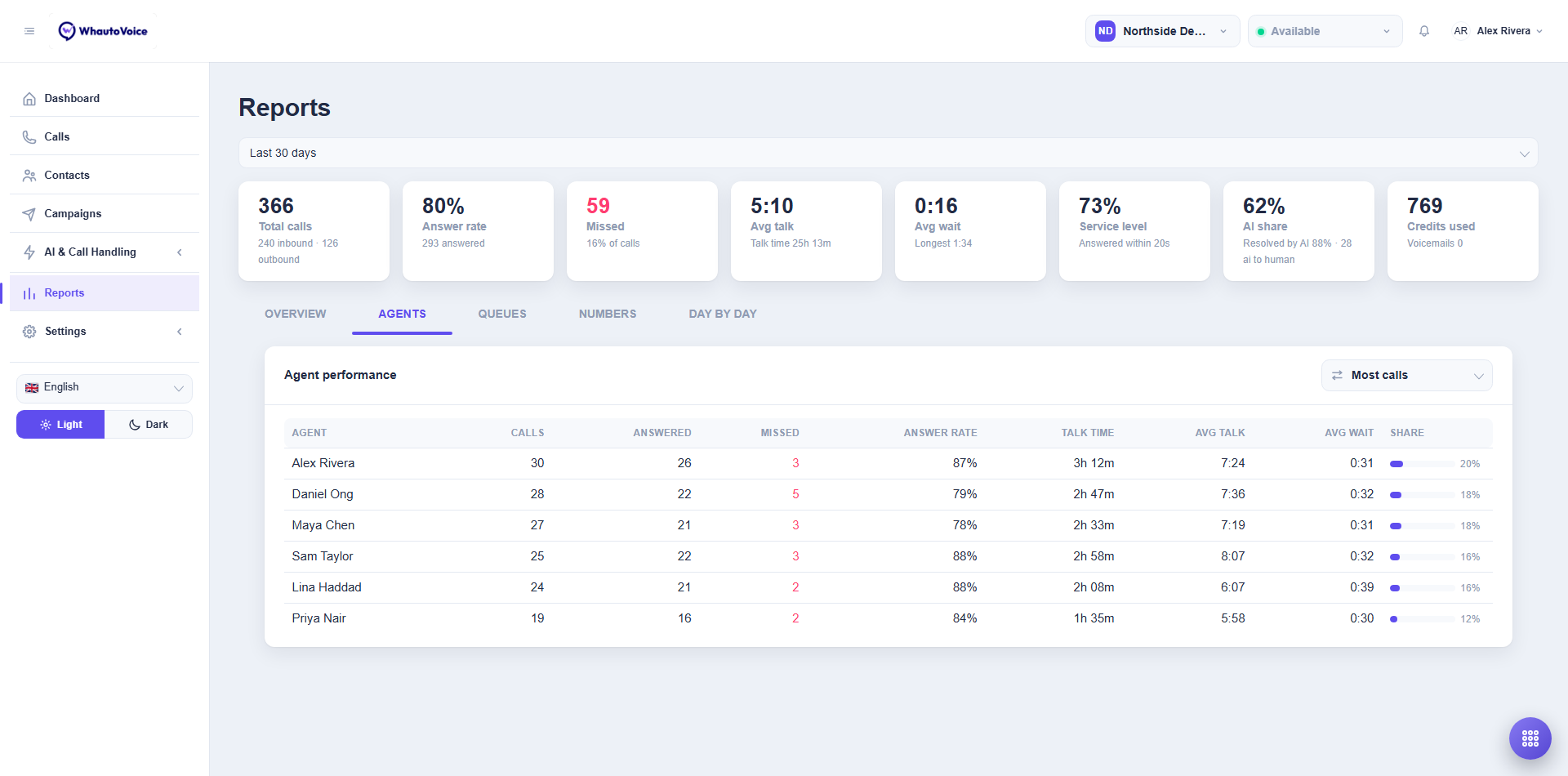
Task: Open the Last 30 days range dropdown
Action: click(x=888, y=153)
